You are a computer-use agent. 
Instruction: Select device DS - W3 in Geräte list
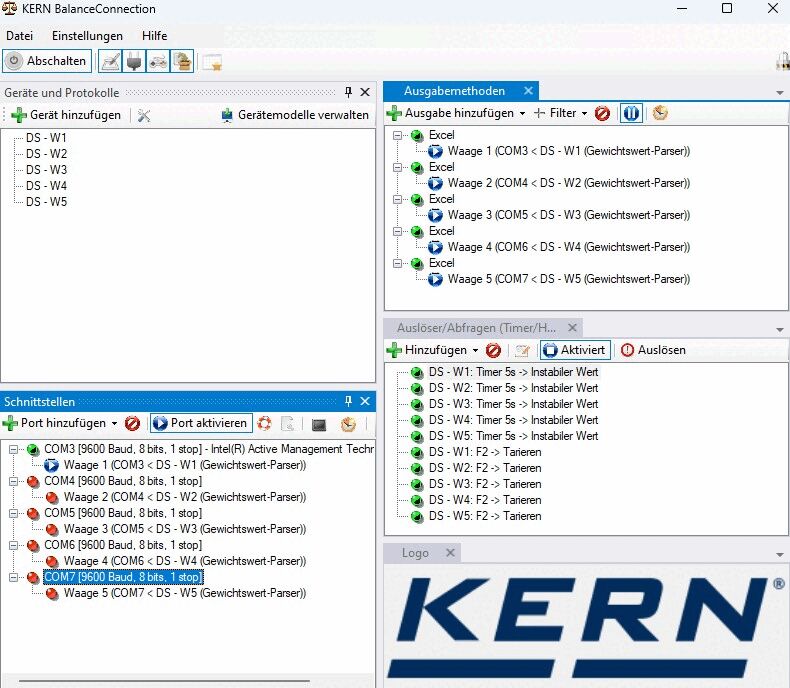46,170
